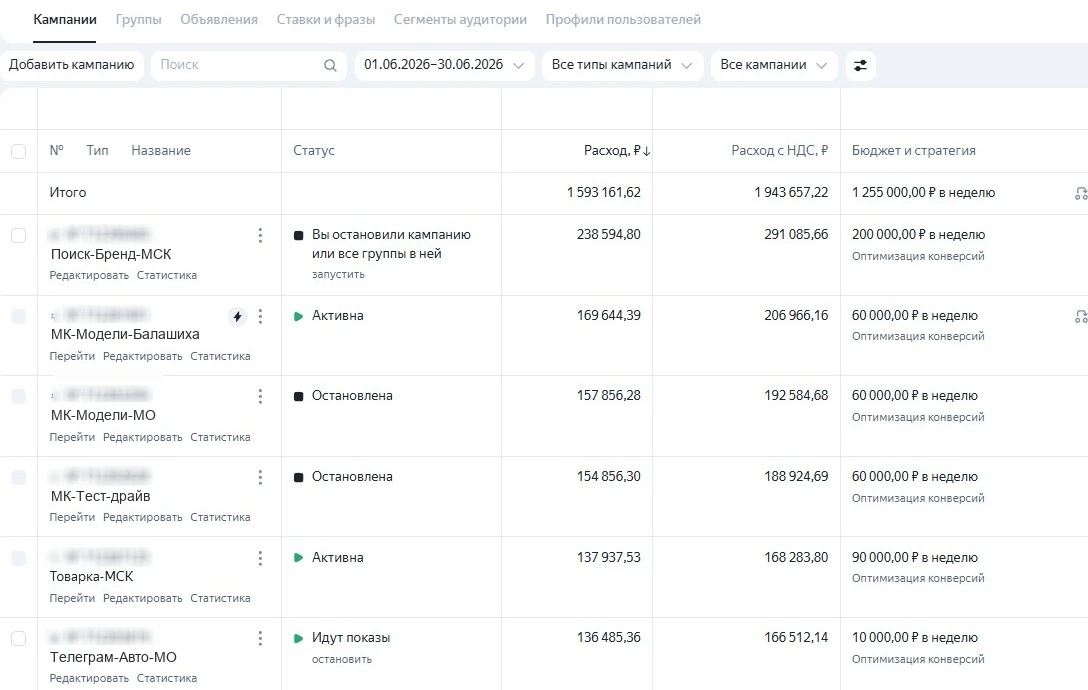1088x690 pixels.
Task: Click запустить link for Поиск-Бренд-МСК
Action: pyautogui.click(x=338, y=275)
